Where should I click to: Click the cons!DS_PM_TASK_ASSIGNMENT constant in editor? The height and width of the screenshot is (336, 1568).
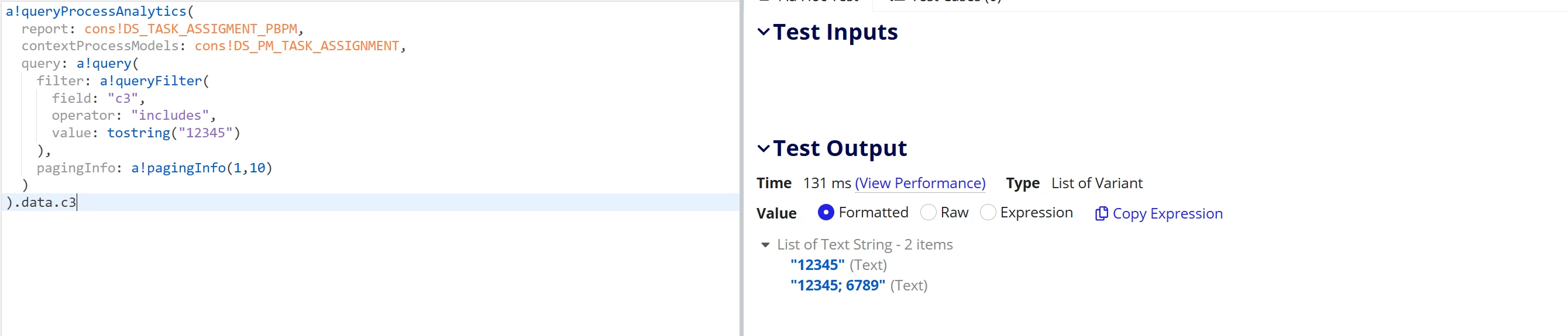tap(297, 46)
